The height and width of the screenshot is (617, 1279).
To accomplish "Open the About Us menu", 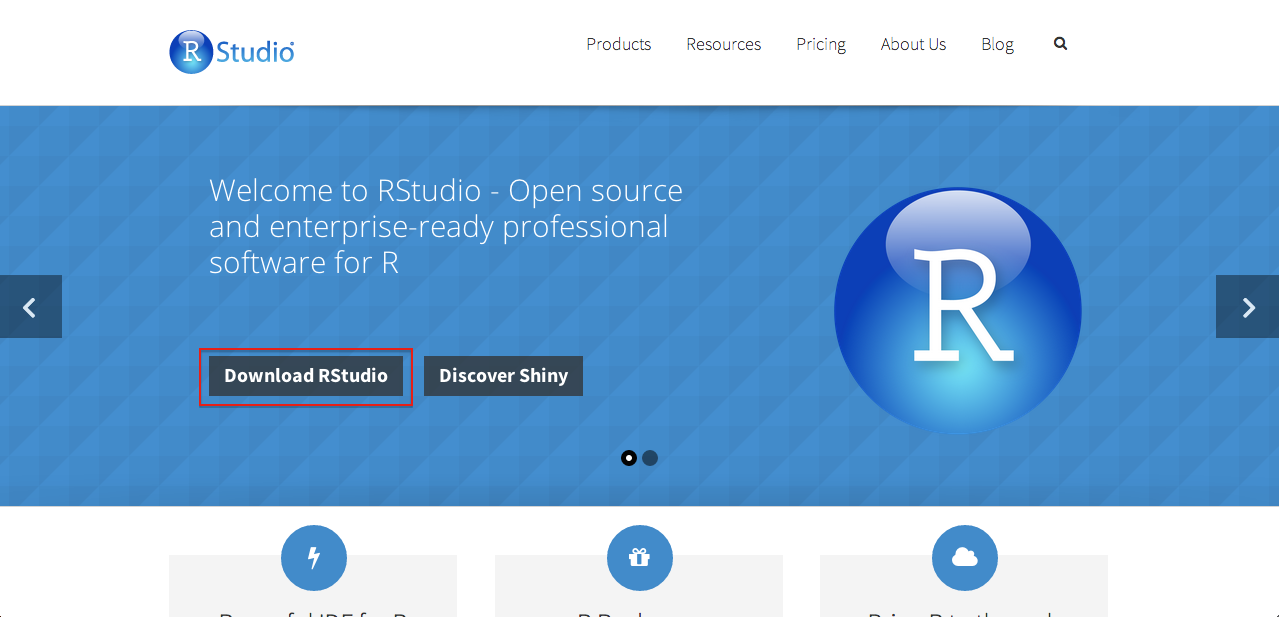I will 913,44.
